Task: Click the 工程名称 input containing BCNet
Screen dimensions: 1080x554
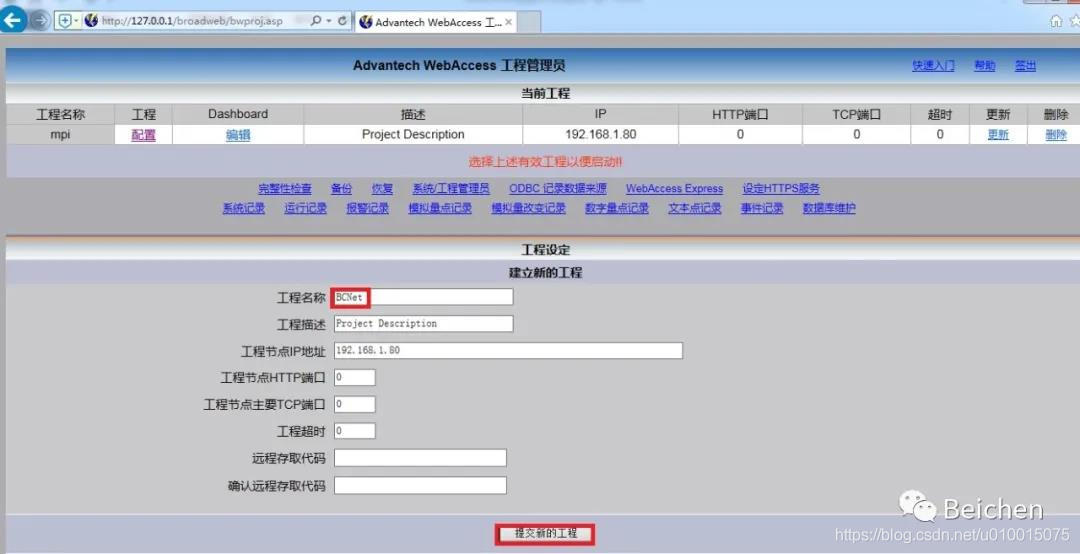Action: [424, 297]
